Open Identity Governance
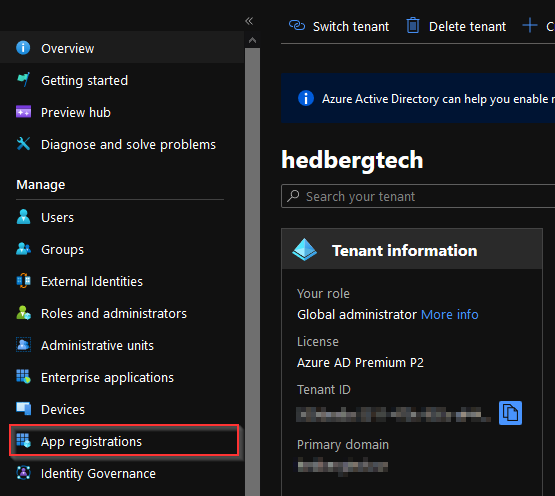 [x=122, y=473]
